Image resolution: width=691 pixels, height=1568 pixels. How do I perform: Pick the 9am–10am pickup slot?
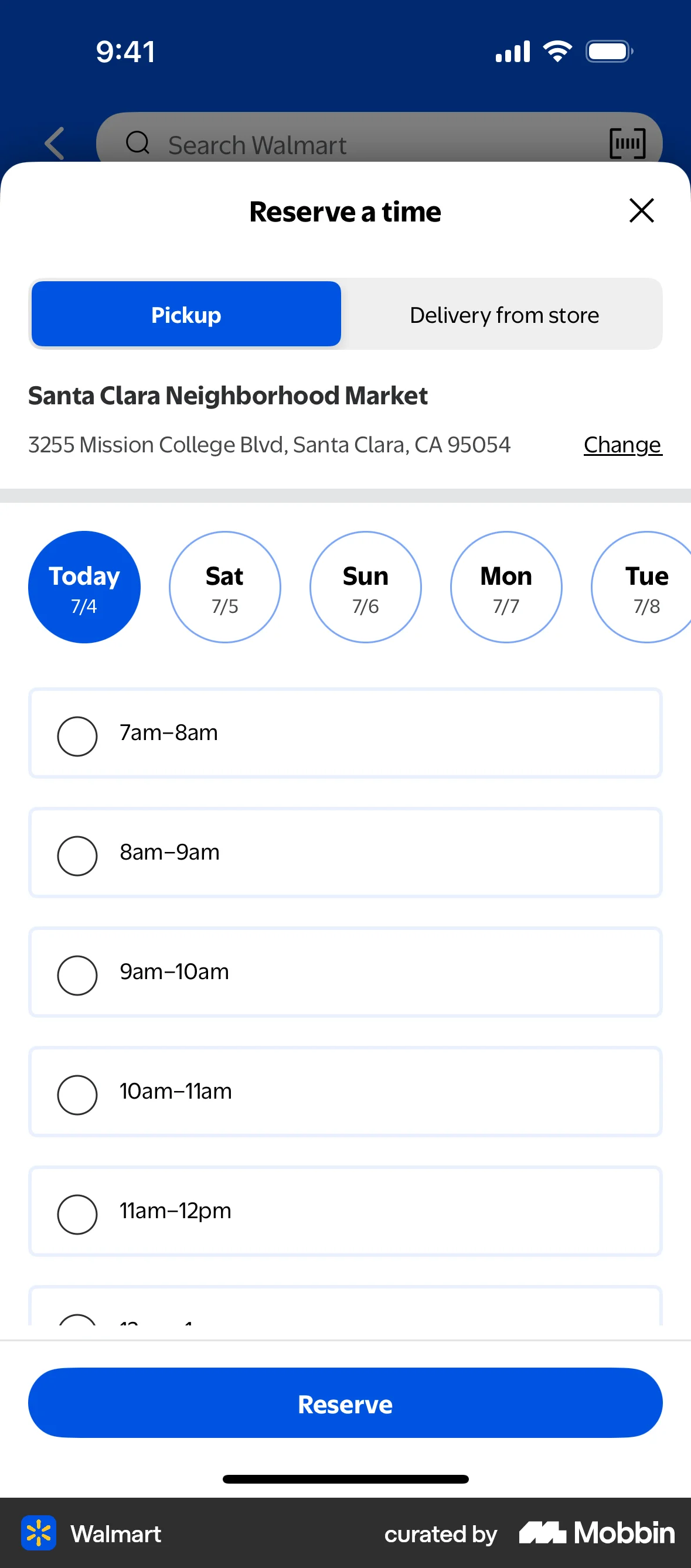[x=77, y=974]
